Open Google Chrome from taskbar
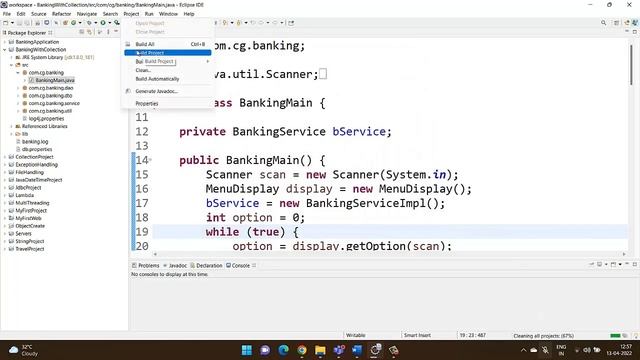 [x=302, y=350]
